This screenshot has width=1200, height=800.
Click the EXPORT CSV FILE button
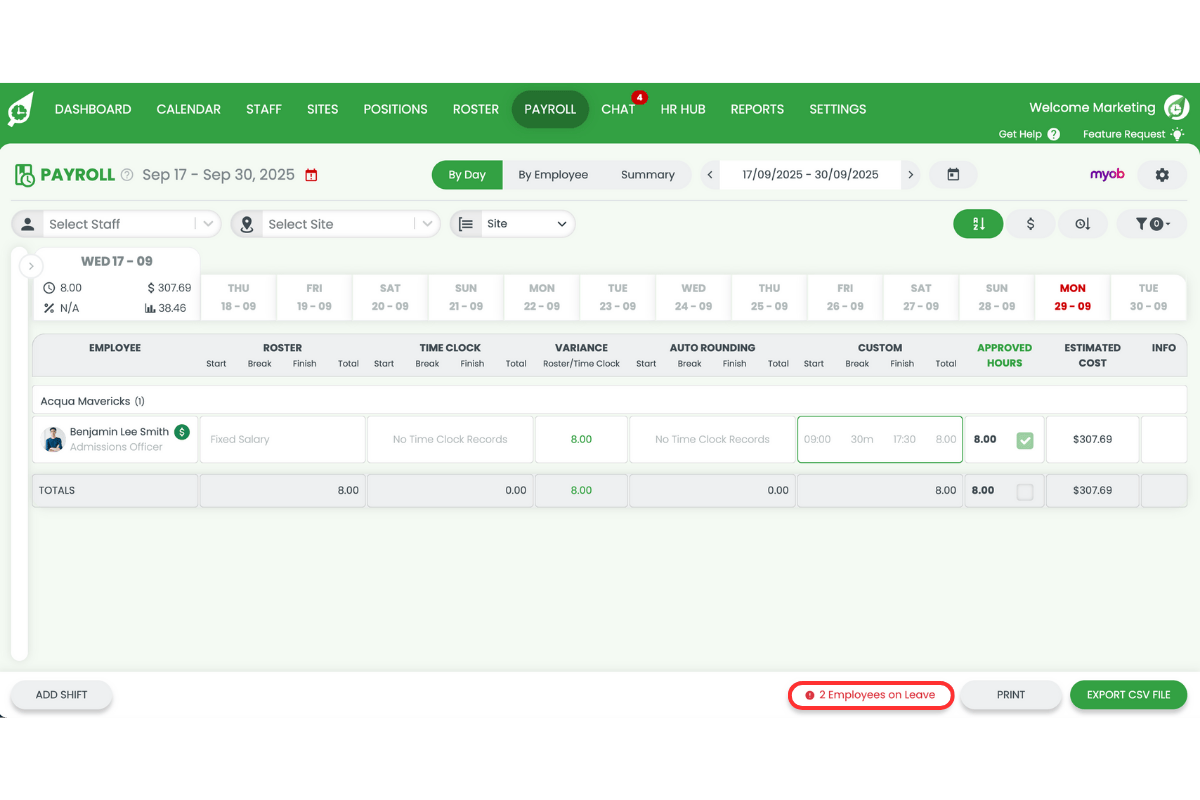point(1128,694)
